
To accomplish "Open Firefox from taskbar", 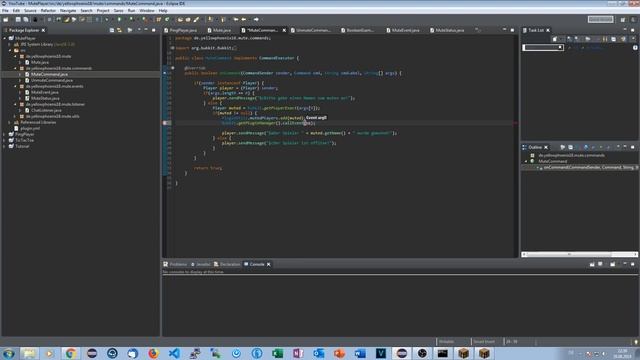I will point(153,353).
